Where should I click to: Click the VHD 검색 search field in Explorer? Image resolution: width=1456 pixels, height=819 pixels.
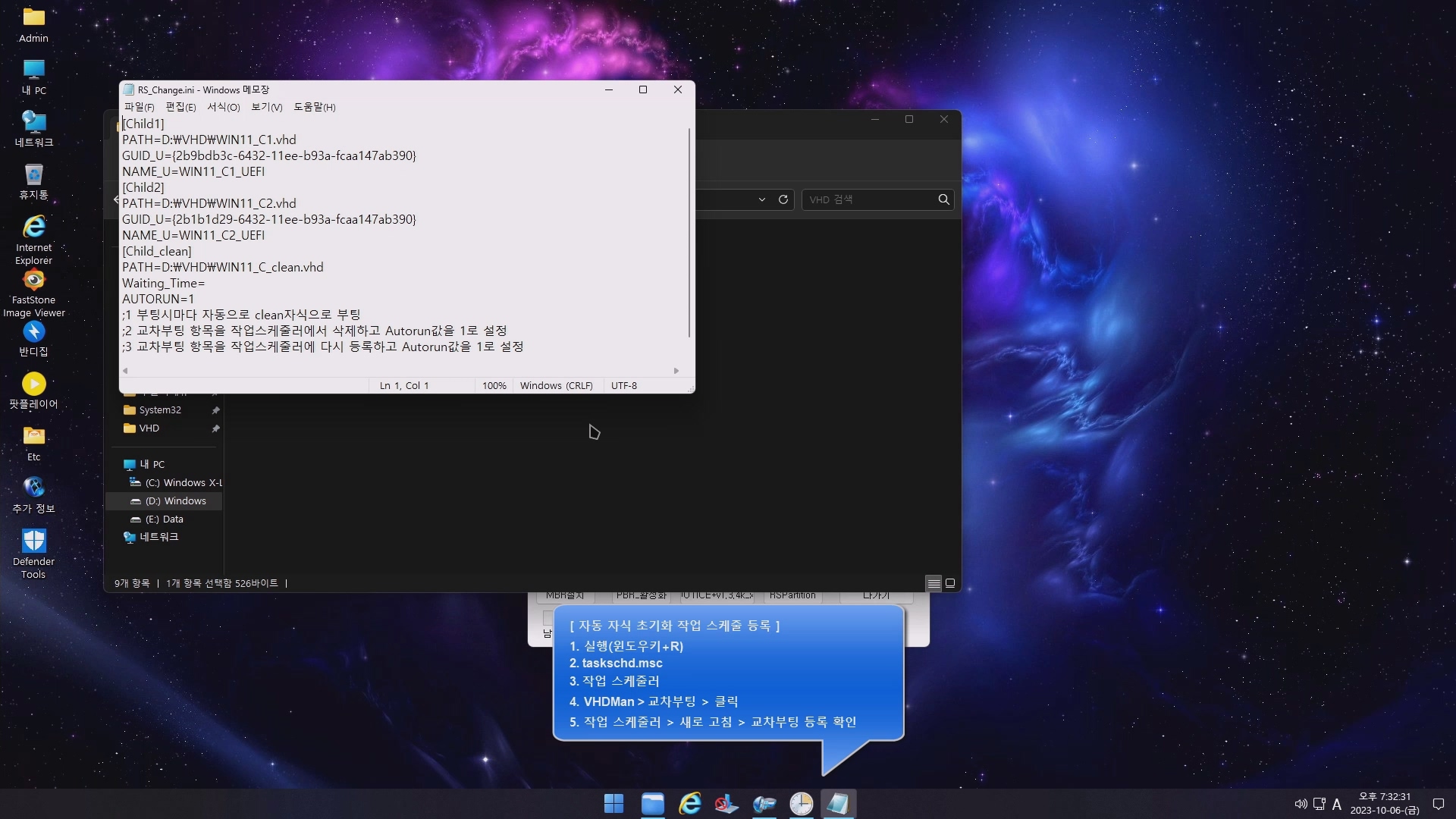coord(869,199)
